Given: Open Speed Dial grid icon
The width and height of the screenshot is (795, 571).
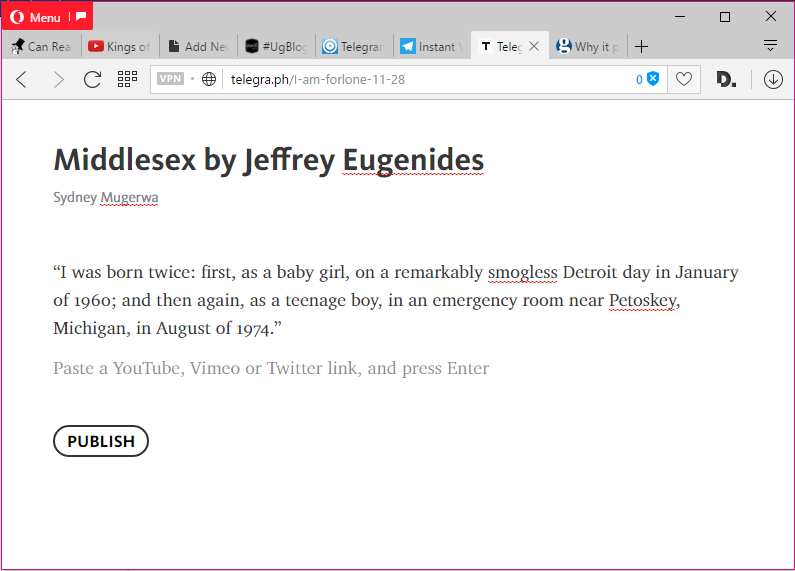Looking at the screenshot, I should pos(127,80).
